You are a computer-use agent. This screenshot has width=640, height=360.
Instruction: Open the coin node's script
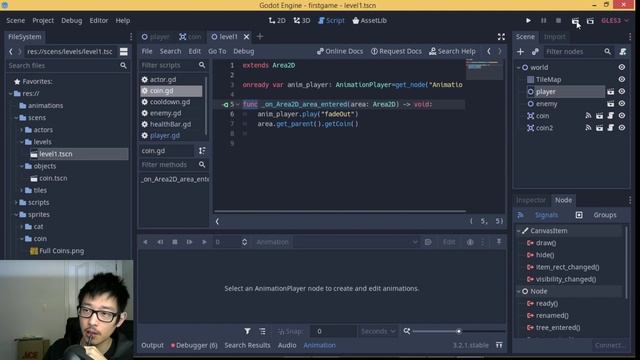[611, 116]
